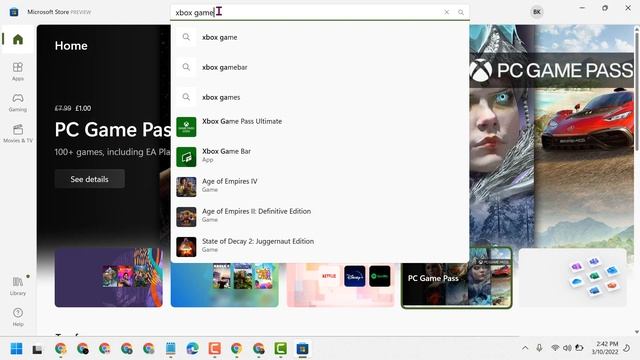Click Xbox Game Pass Ultimate icon
This screenshot has width=640, height=360.
pyautogui.click(x=186, y=127)
